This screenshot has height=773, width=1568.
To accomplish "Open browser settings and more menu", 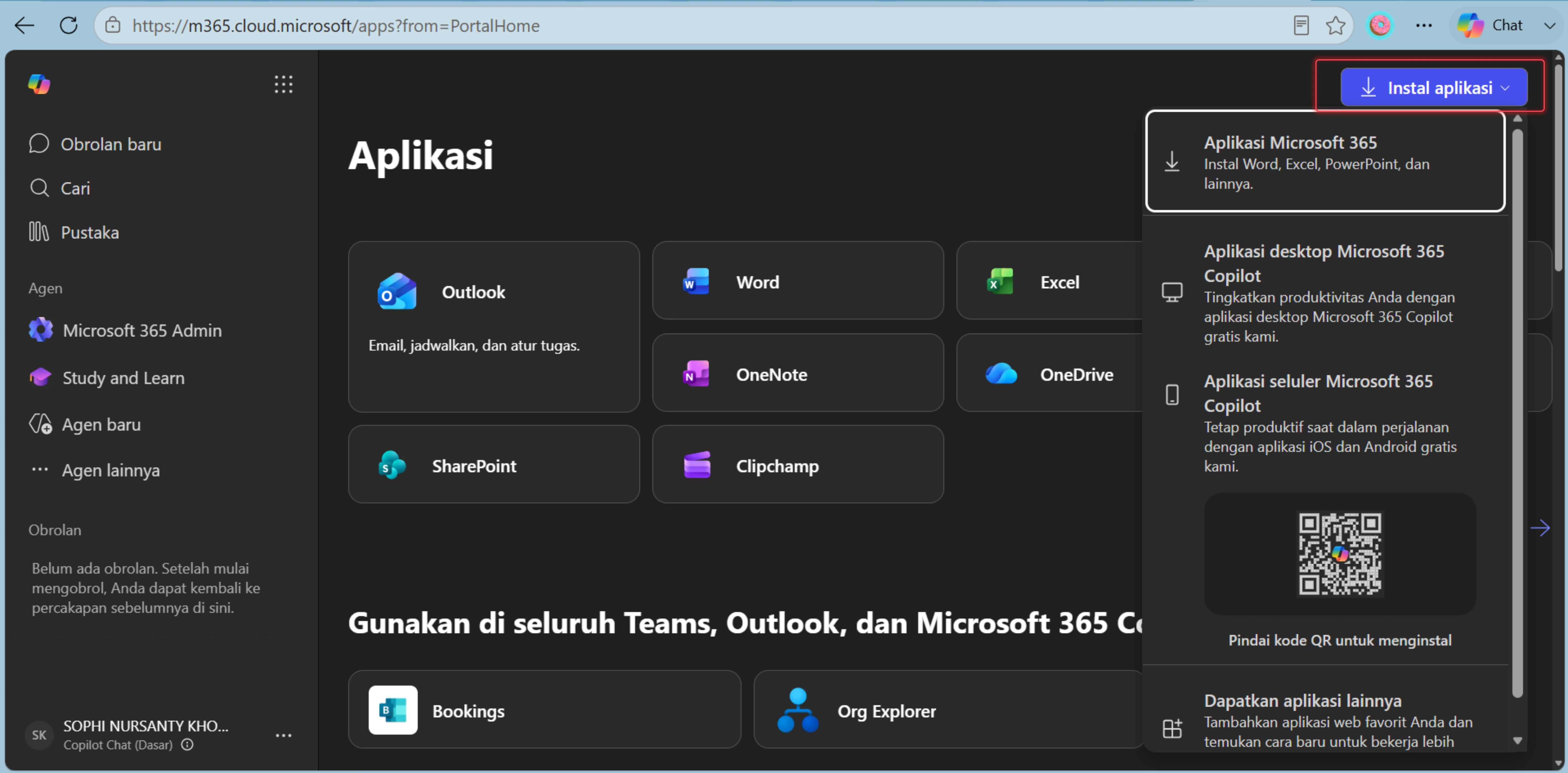I will pyautogui.click(x=1424, y=26).
